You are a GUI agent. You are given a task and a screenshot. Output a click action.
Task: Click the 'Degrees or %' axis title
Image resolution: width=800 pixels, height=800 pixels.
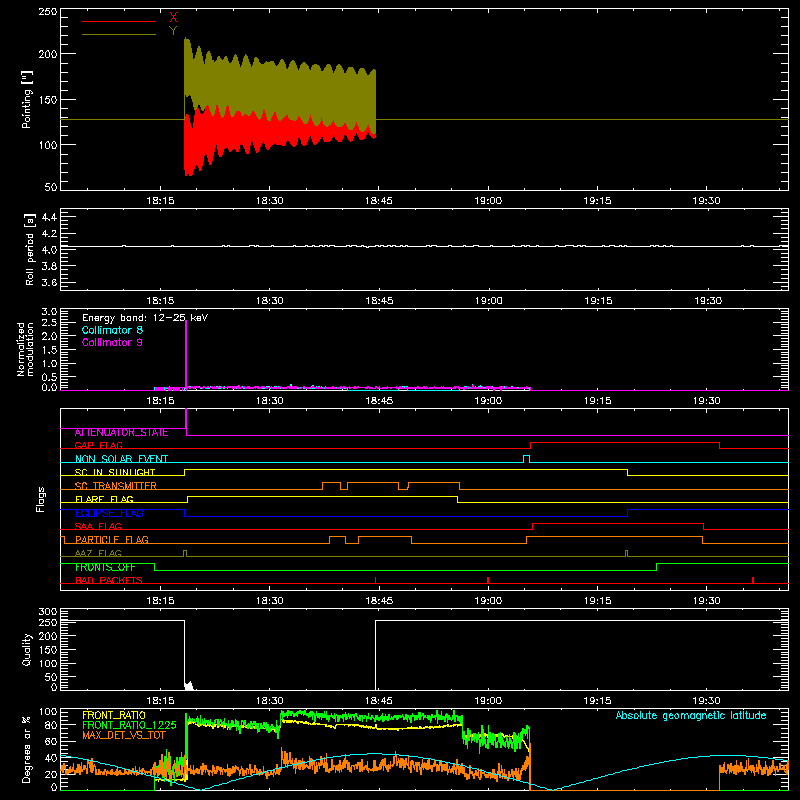[x=27, y=749]
